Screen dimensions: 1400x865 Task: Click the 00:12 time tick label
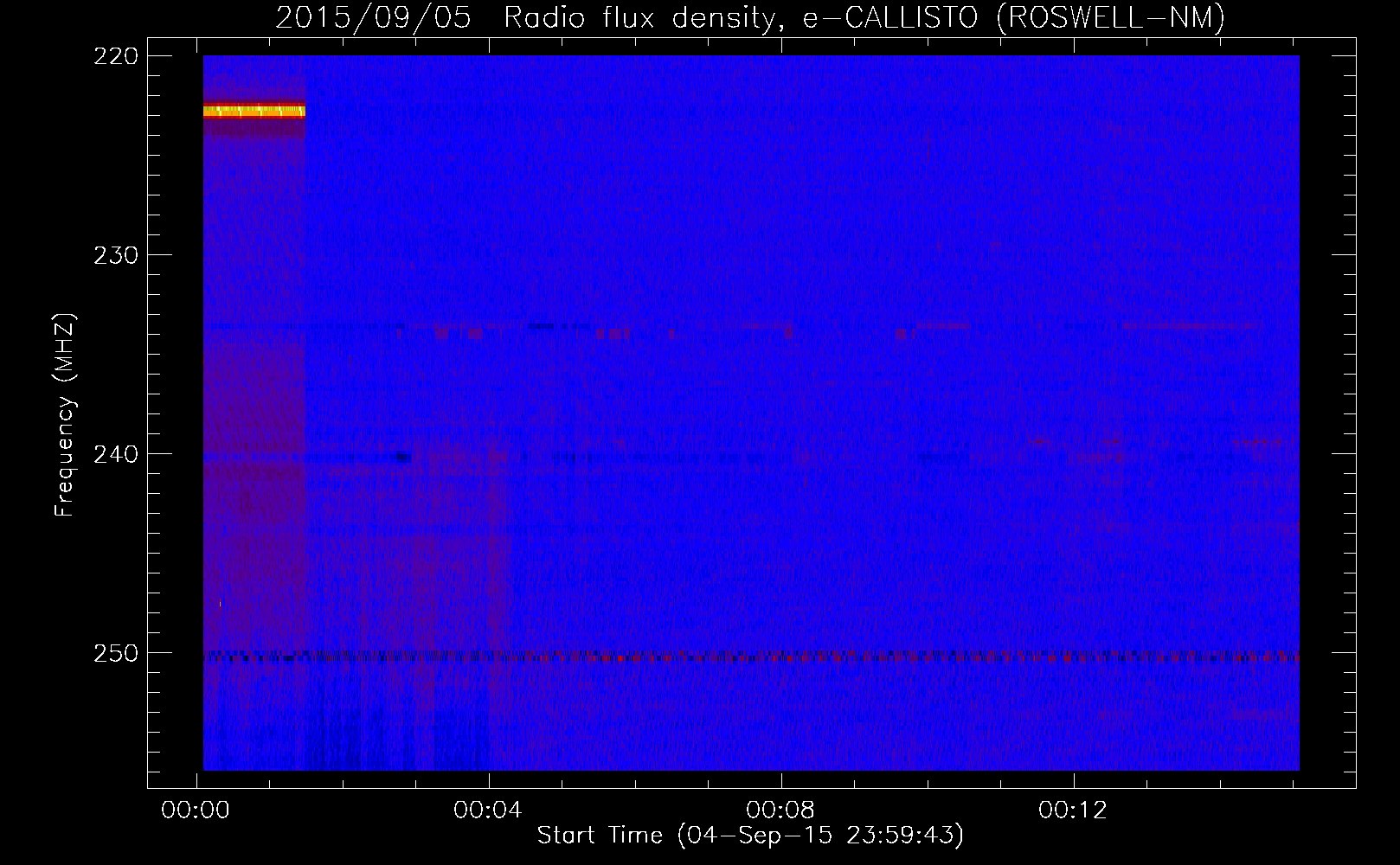(1073, 811)
